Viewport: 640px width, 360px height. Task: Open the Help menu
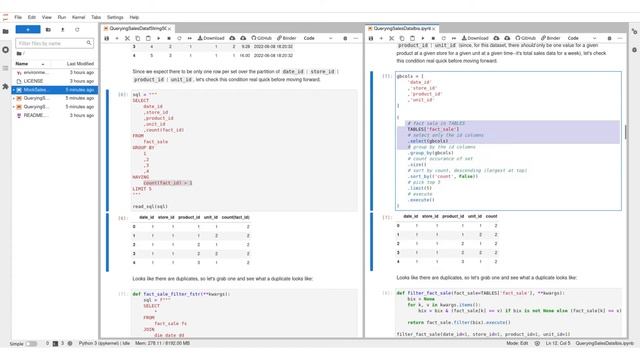[x=134, y=17]
